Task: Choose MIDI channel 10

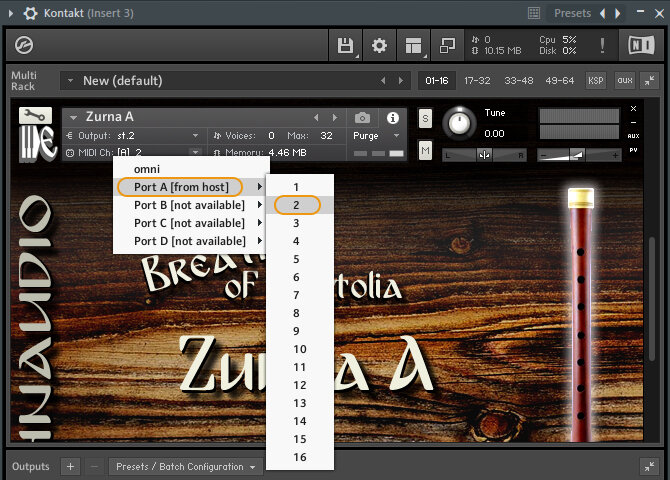Action: pos(300,349)
